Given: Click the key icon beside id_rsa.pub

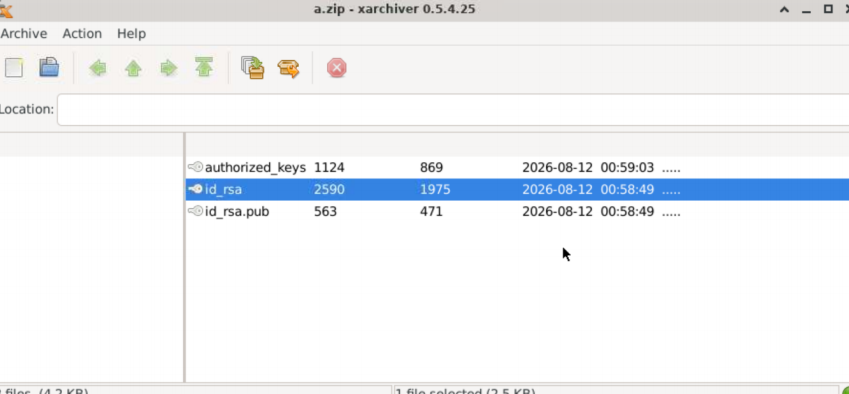Looking at the screenshot, I should (195, 211).
